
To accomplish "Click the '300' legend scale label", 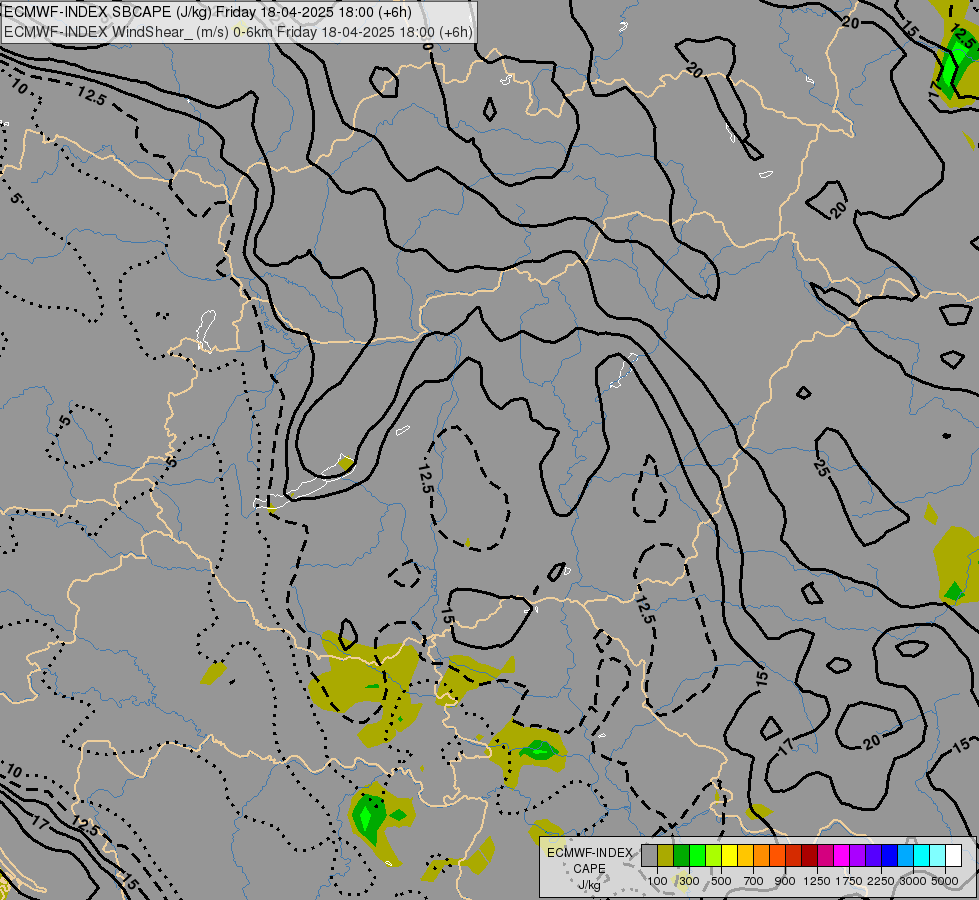I will pyautogui.click(x=689, y=881).
